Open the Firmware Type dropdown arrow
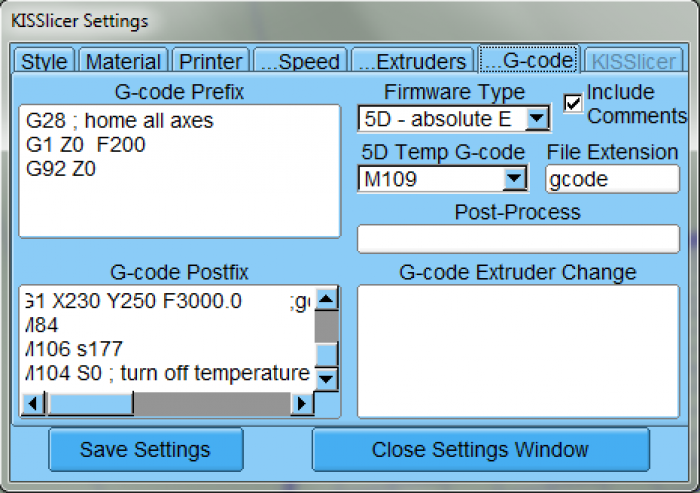 (x=537, y=119)
